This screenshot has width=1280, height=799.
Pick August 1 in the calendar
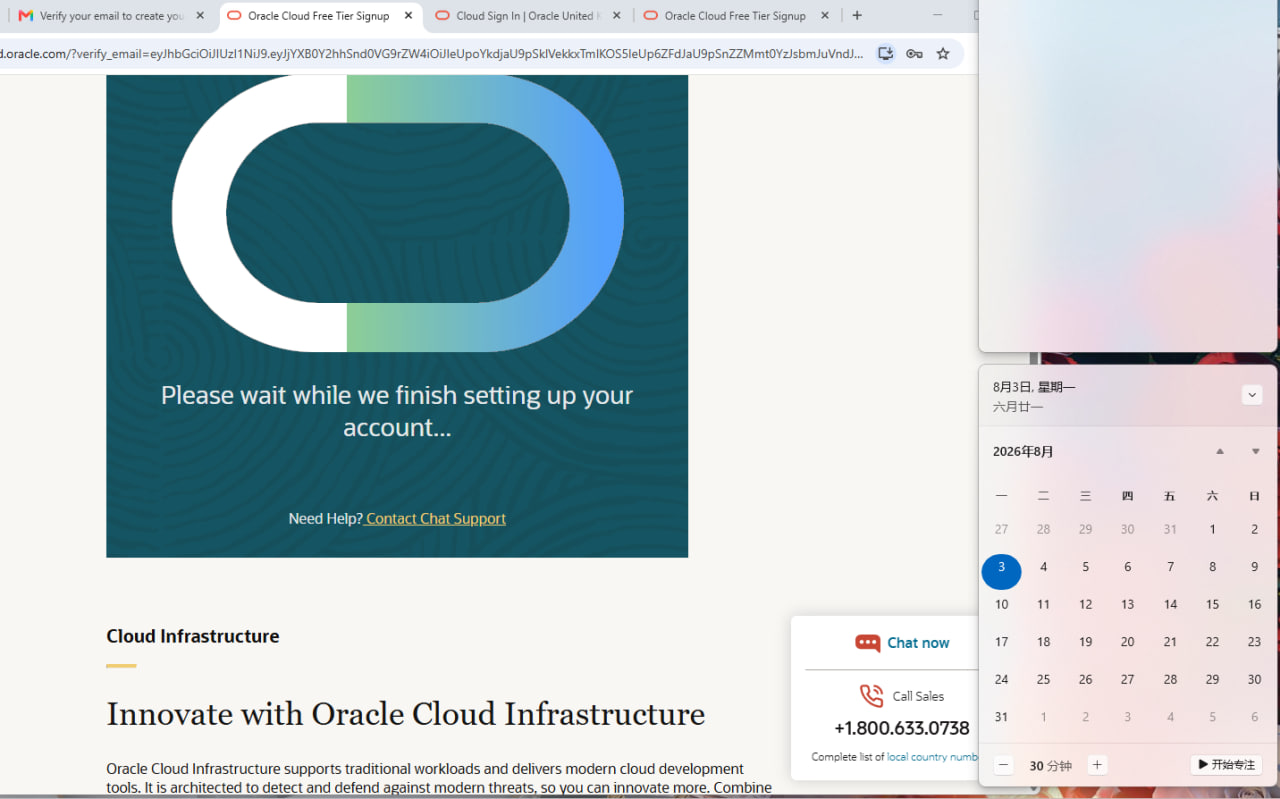[1212, 529]
